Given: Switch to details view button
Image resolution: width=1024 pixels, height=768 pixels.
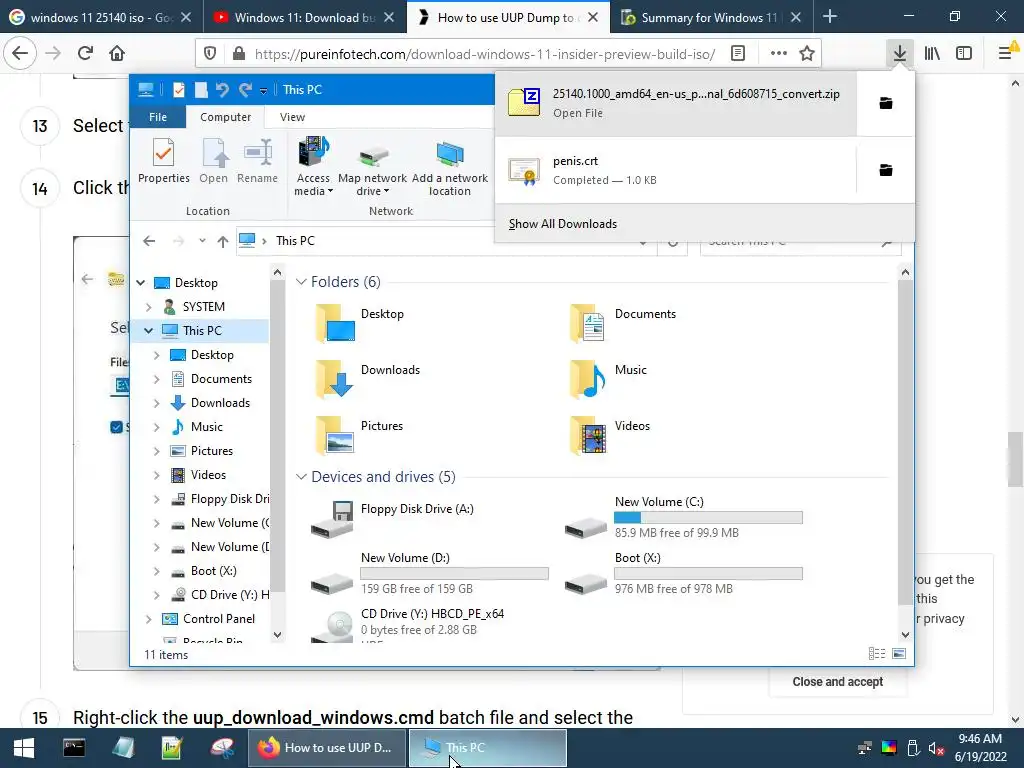Looking at the screenshot, I should (877, 654).
